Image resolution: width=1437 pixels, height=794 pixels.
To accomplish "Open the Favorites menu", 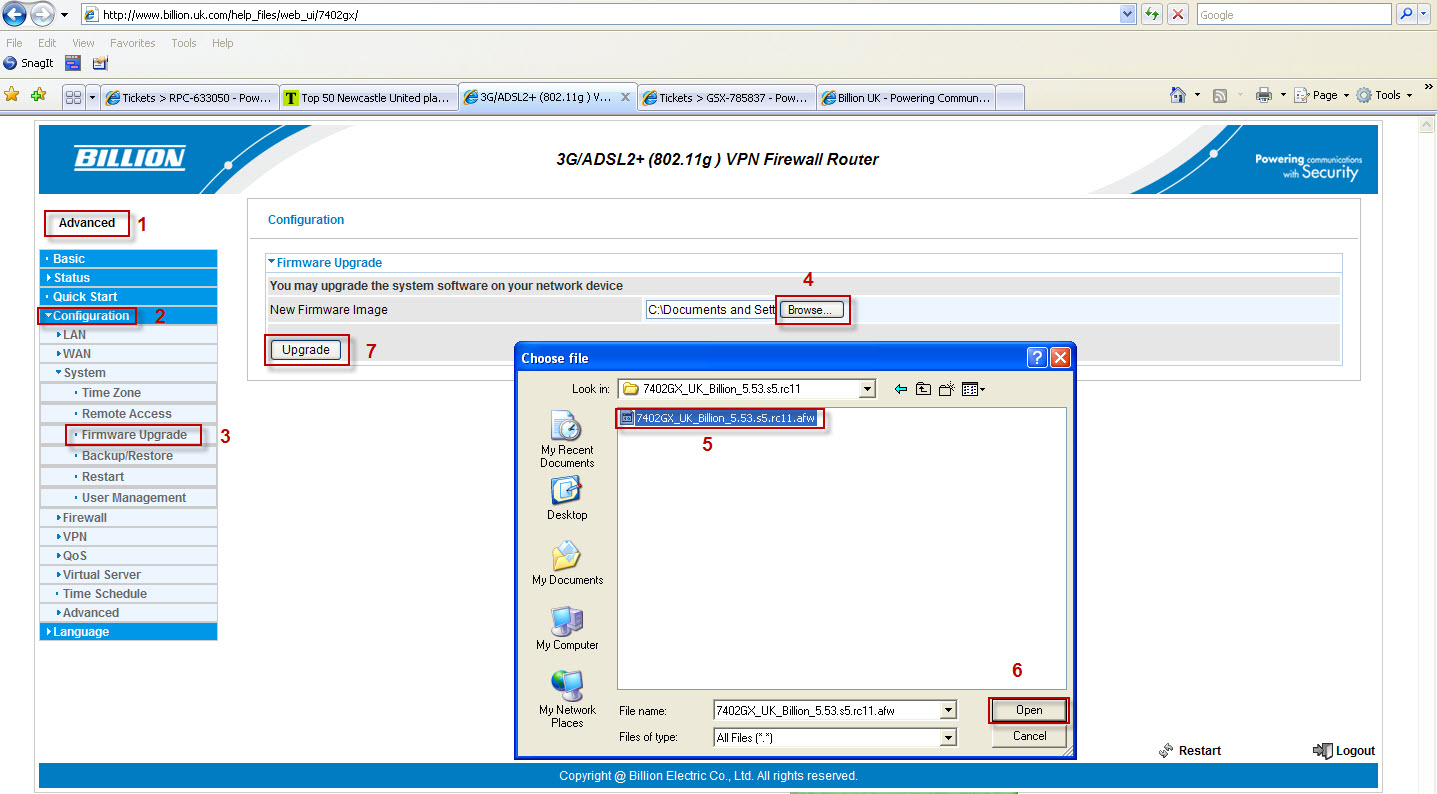I will 132,43.
